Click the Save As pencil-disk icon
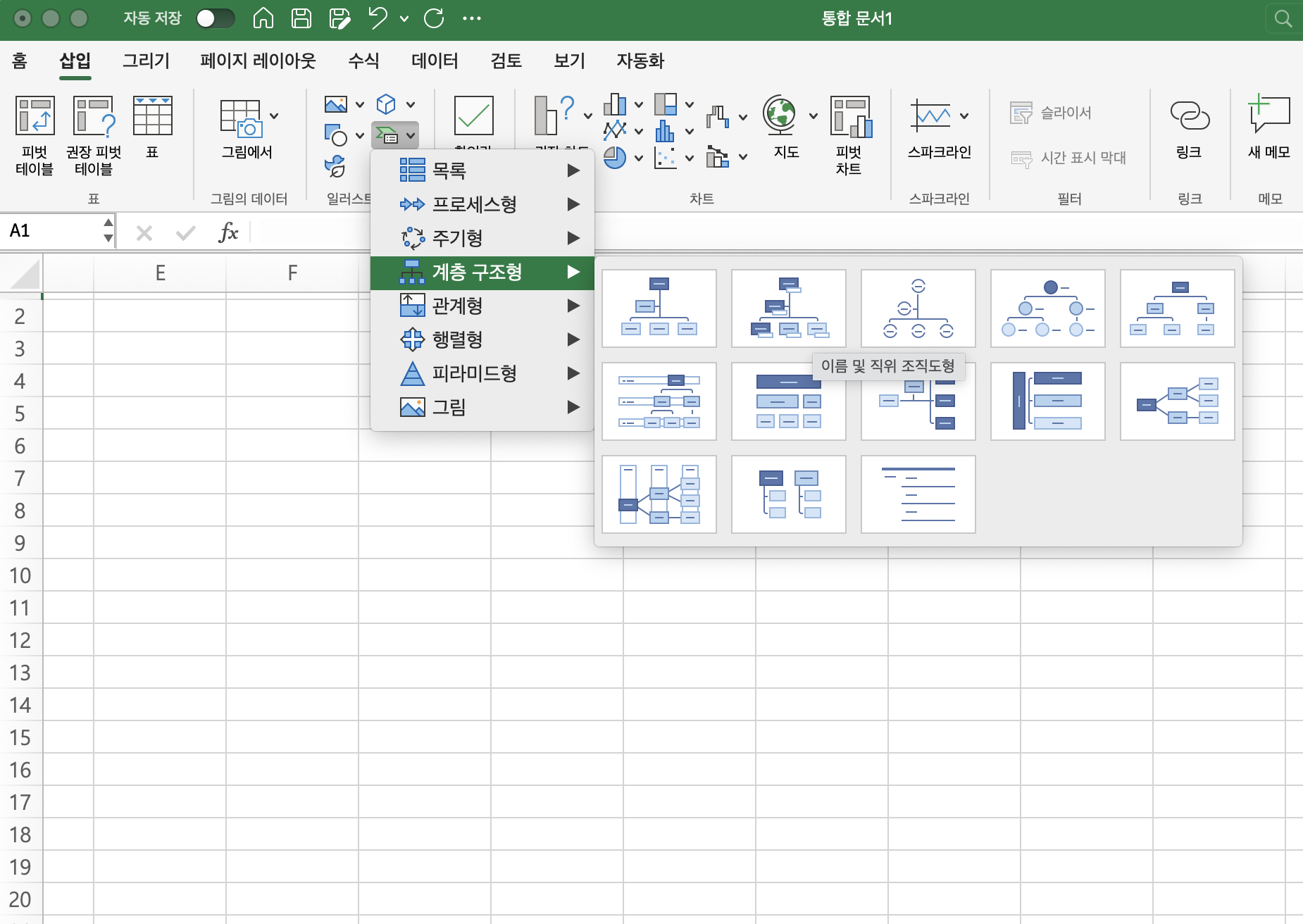 339,18
